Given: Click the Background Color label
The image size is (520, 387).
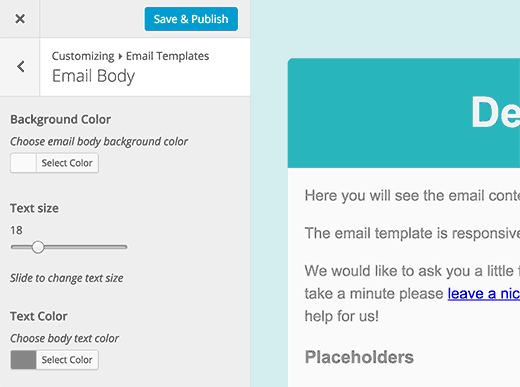Looking at the screenshot, I should point(61,119).
